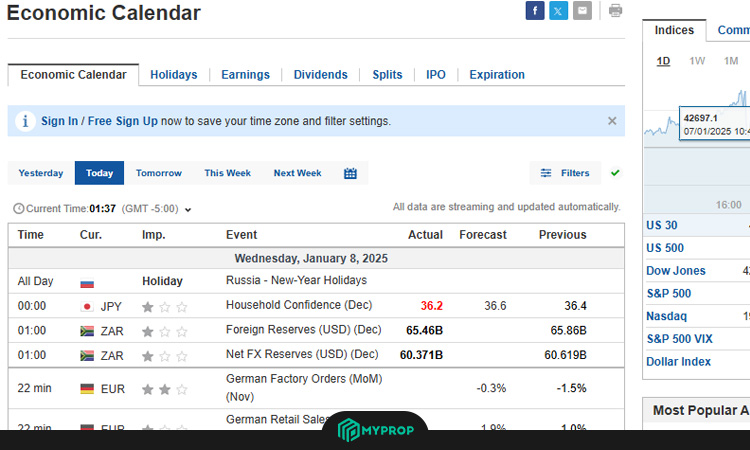This screenshot has height=450, width=750.
Task: Select the Yesterday date filter
Action: 41,173
